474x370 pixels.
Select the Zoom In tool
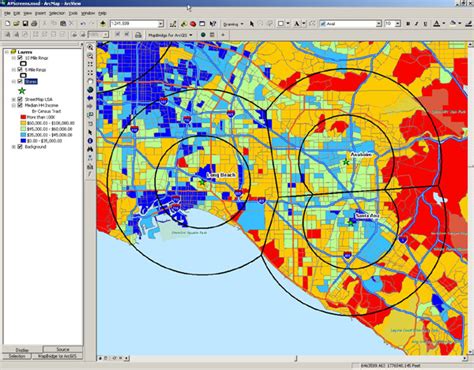coord(90,47)
